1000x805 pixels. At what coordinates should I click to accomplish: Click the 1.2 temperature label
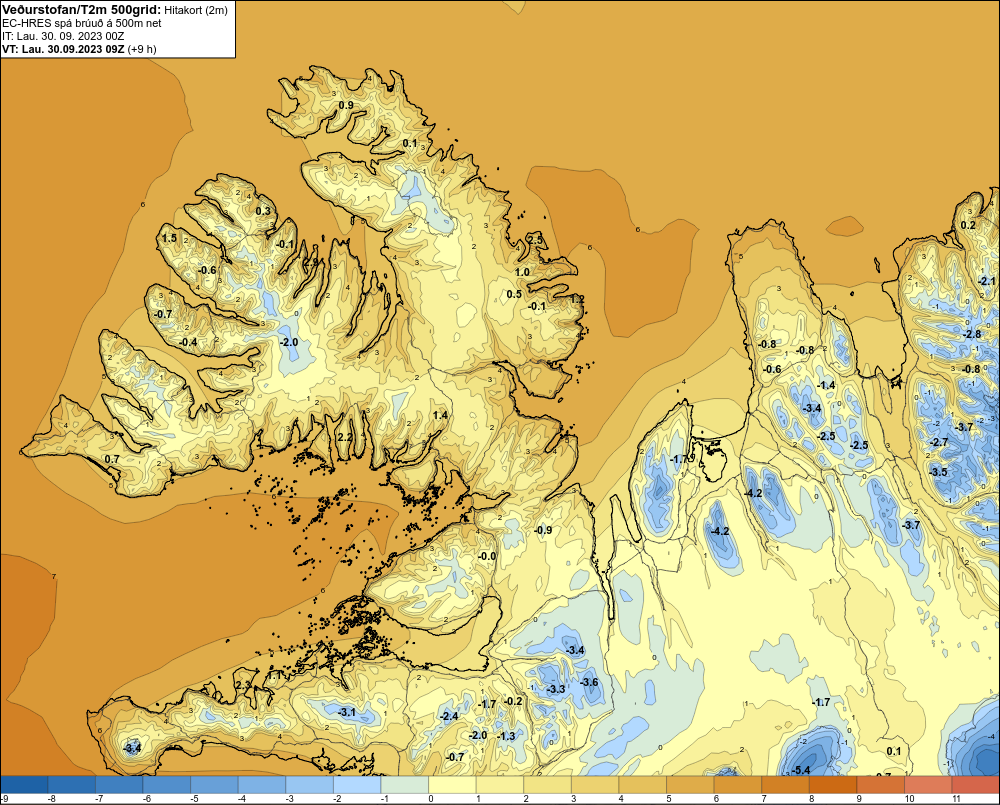[577, 299]
